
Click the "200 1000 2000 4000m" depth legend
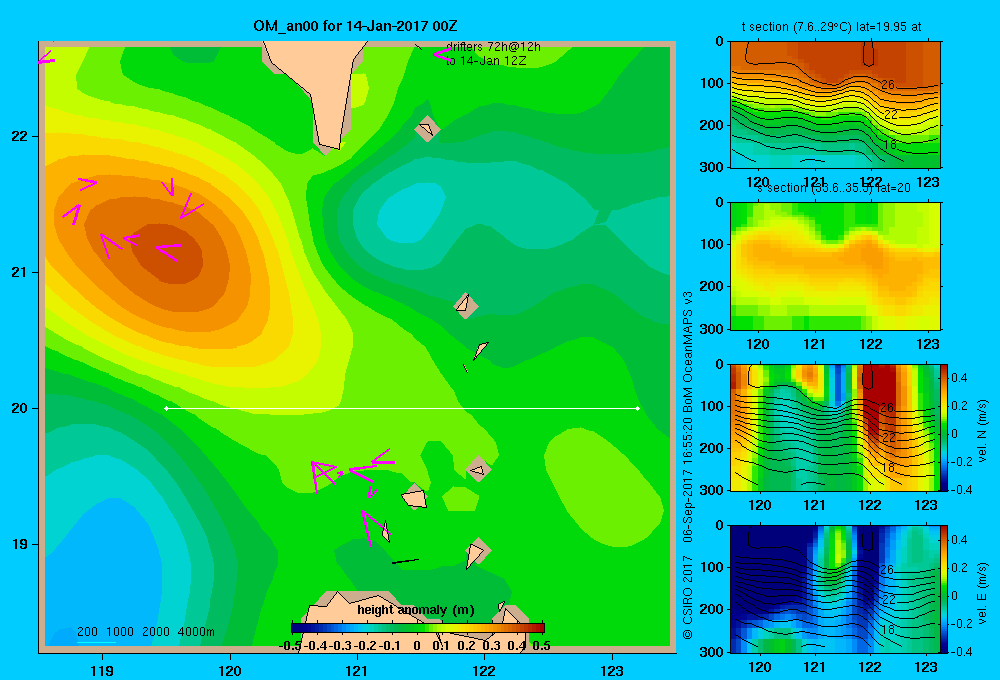coord(145,632)
